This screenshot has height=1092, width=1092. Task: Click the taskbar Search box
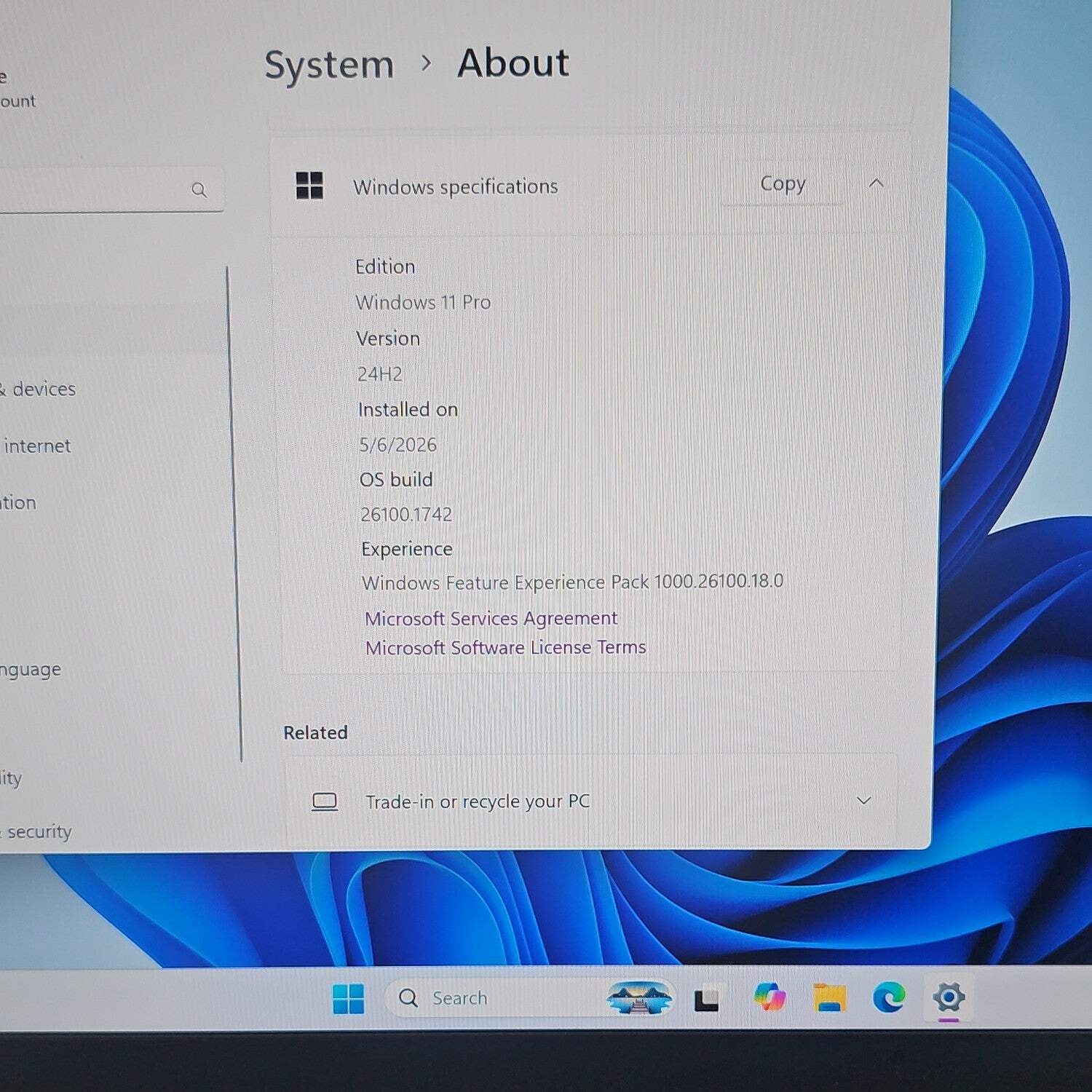pos(530,997)
